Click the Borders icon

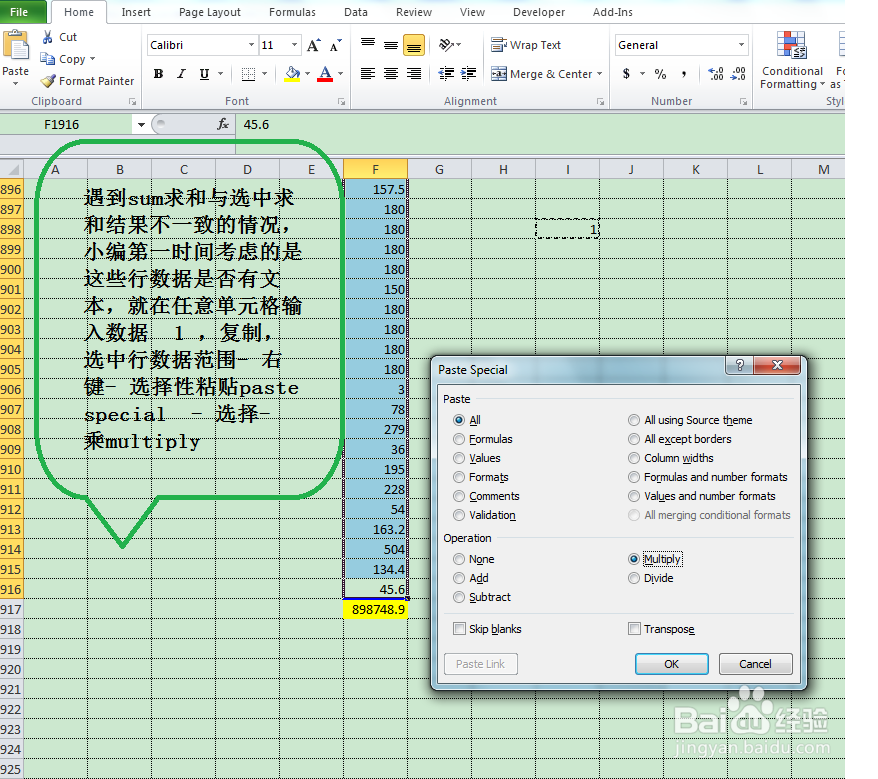(248, 74)
